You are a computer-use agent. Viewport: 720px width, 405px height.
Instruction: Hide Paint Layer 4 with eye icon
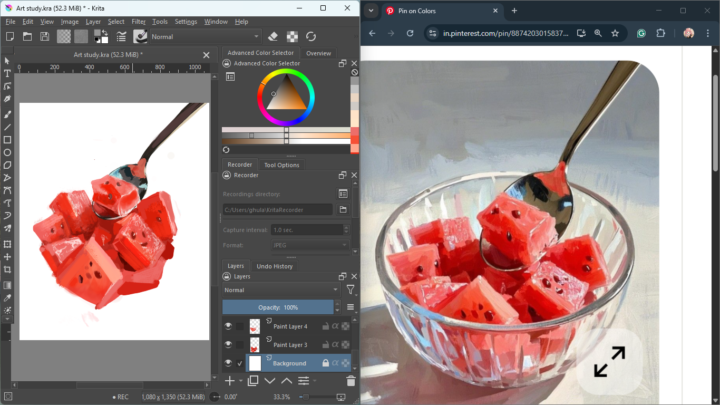click(228, 326)
